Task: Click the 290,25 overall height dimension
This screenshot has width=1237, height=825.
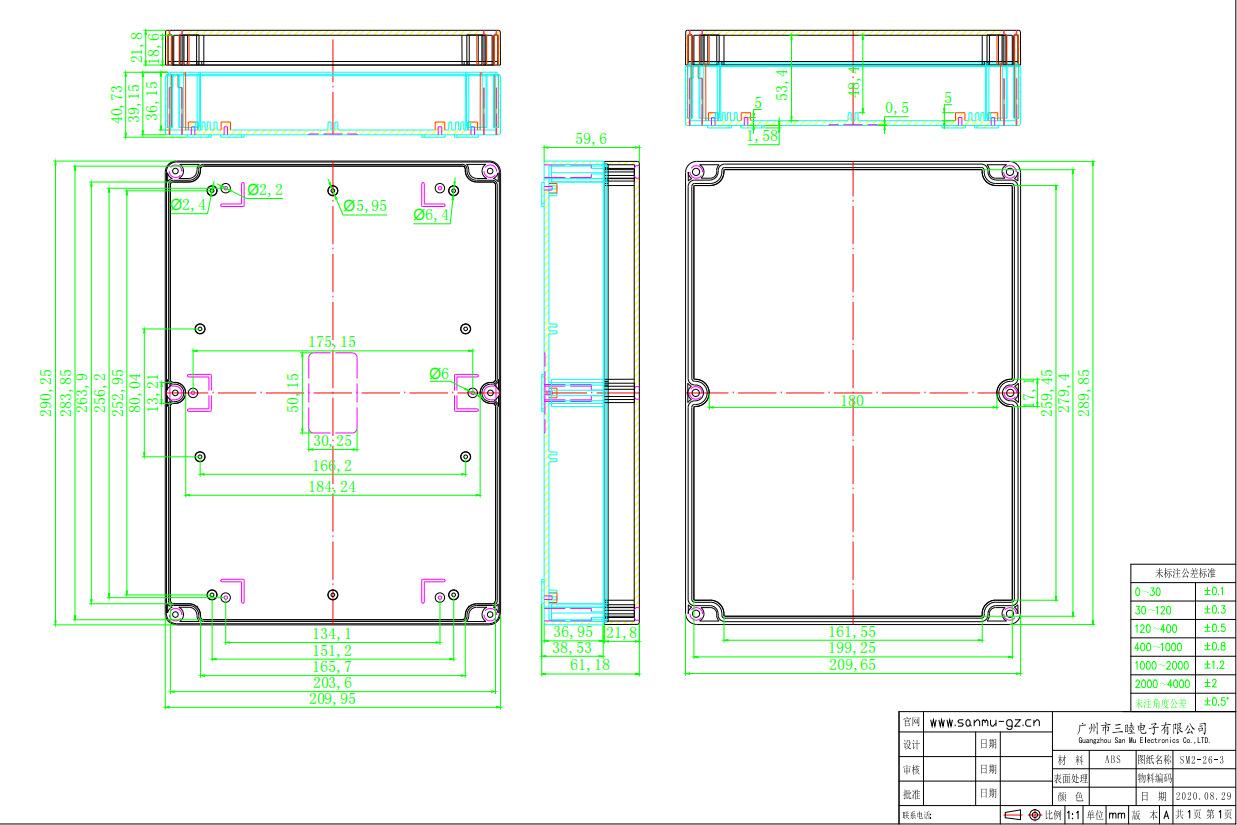Action: click(x=46, y=393)
